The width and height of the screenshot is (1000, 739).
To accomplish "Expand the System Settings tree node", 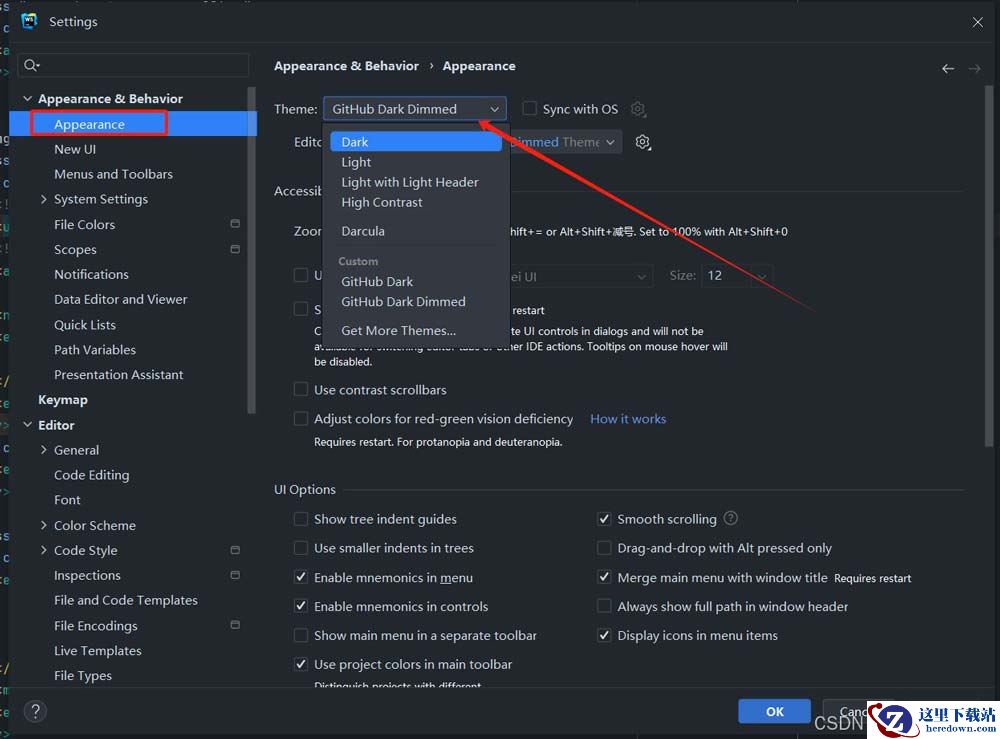I will (43, 199).
